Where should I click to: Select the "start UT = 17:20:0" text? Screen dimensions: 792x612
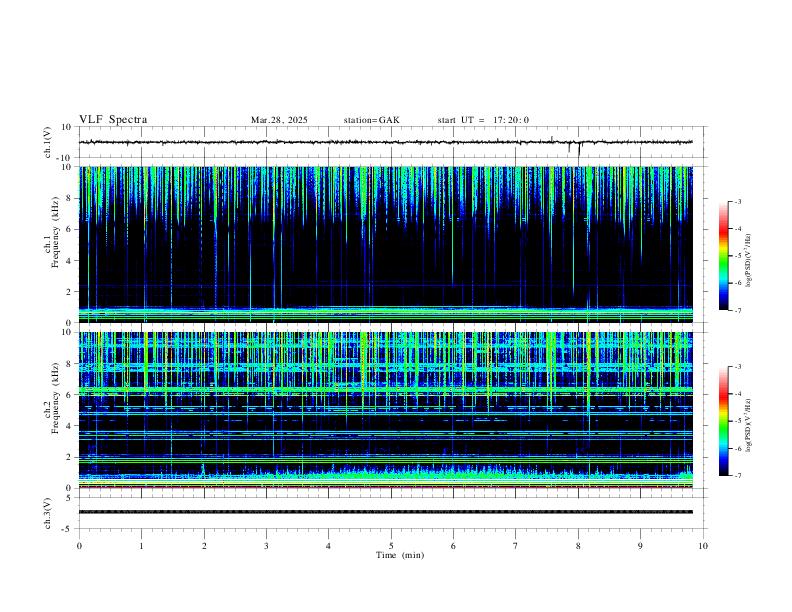[x=483, y=120]
